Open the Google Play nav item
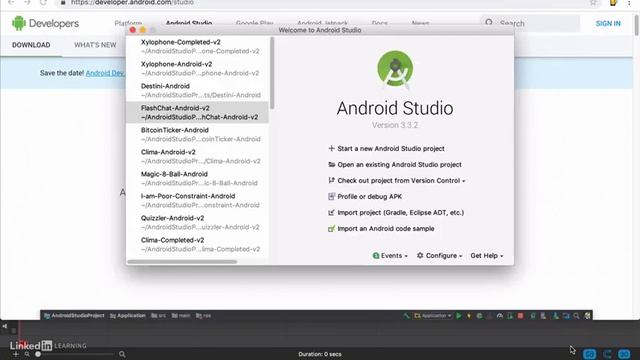This screenshot has width=640, height=360. (255, 23)
